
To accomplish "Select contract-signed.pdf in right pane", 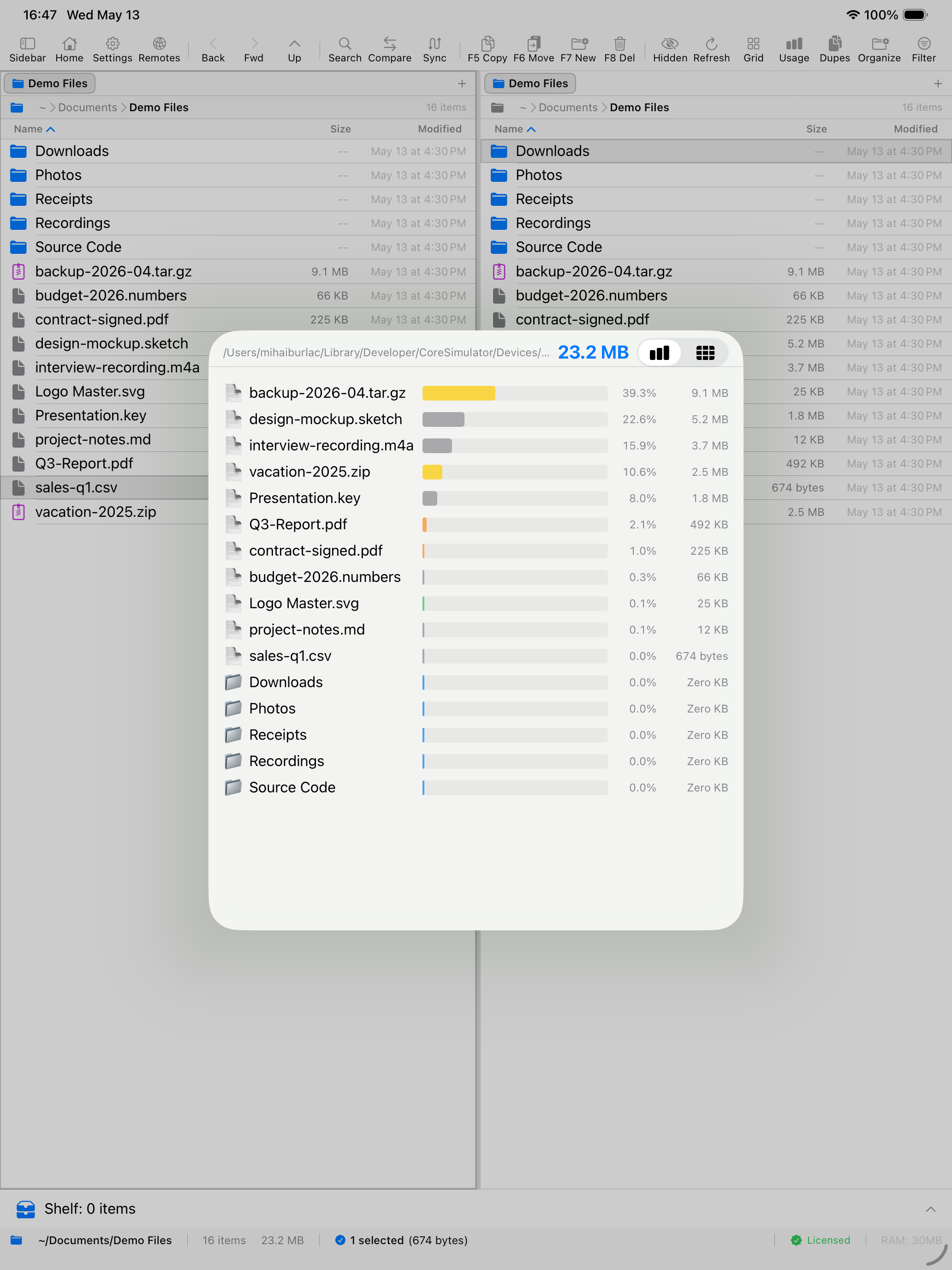I will [715, 319].
